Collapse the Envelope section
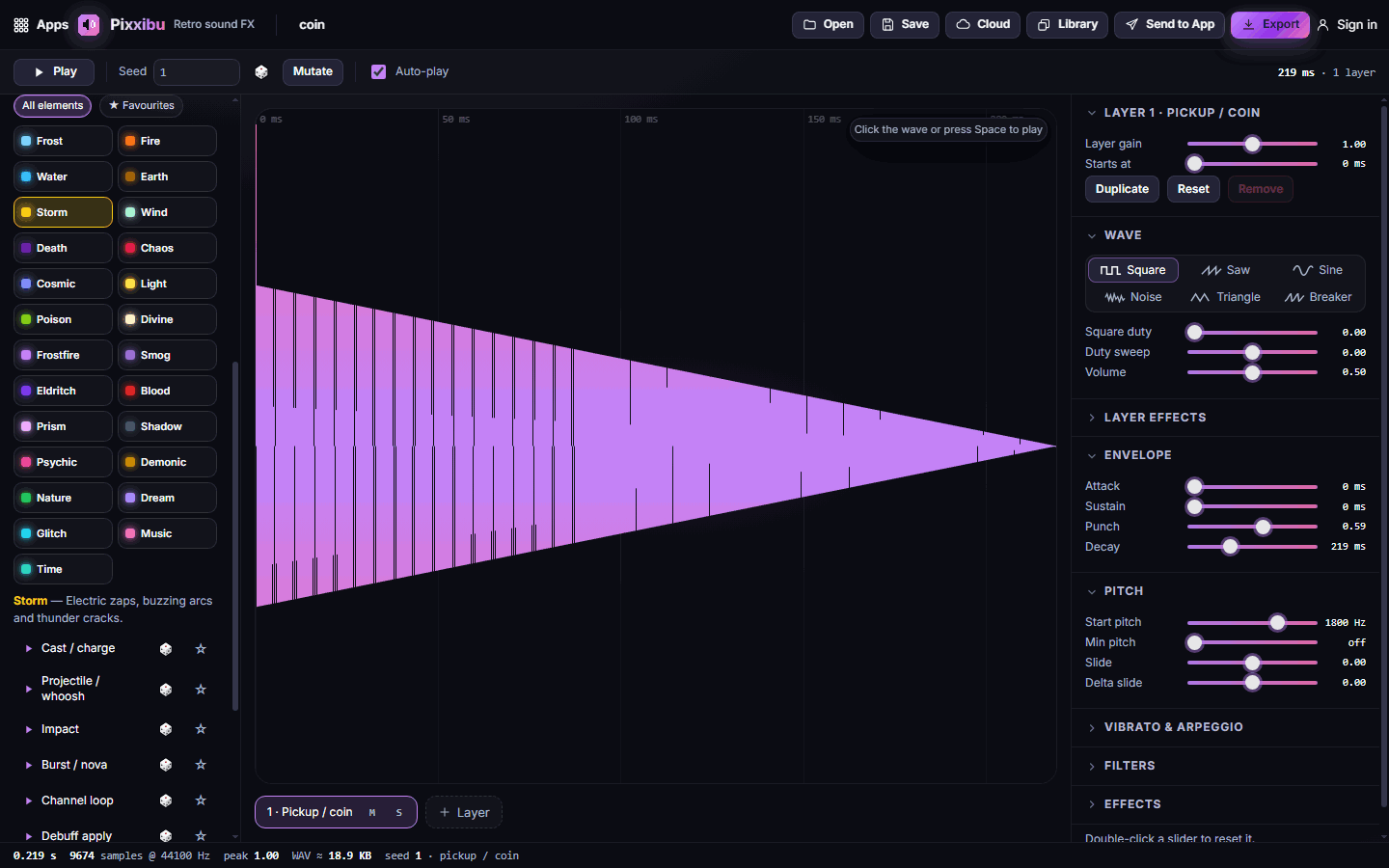This screenshot has width=1389, height=868. tap(1226, 455)
